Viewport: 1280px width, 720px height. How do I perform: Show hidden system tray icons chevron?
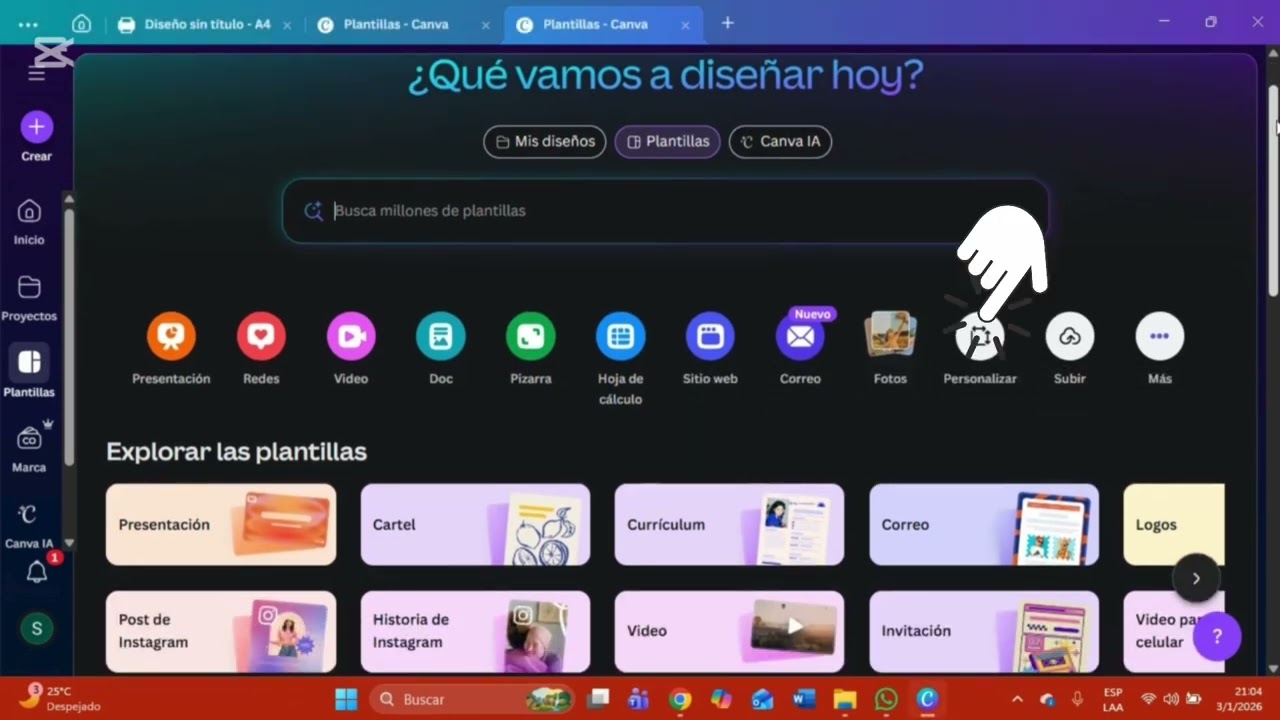point(1018,699)
